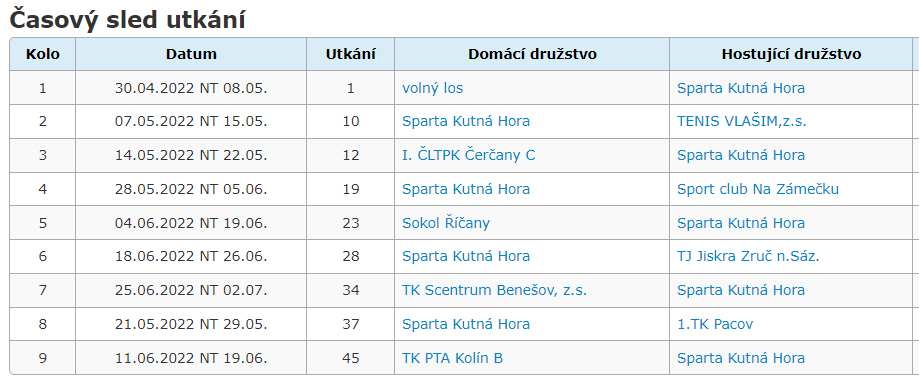Click the Hostující družstvo column header
This screenshot has width=919, height=382.
pos(791,54)
